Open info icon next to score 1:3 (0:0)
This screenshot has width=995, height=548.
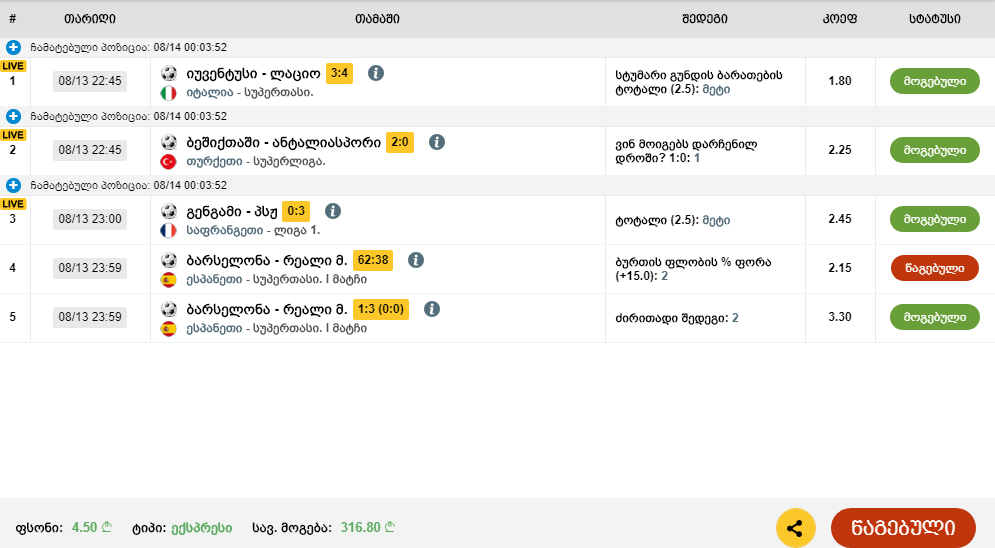[x=432, y=310]
